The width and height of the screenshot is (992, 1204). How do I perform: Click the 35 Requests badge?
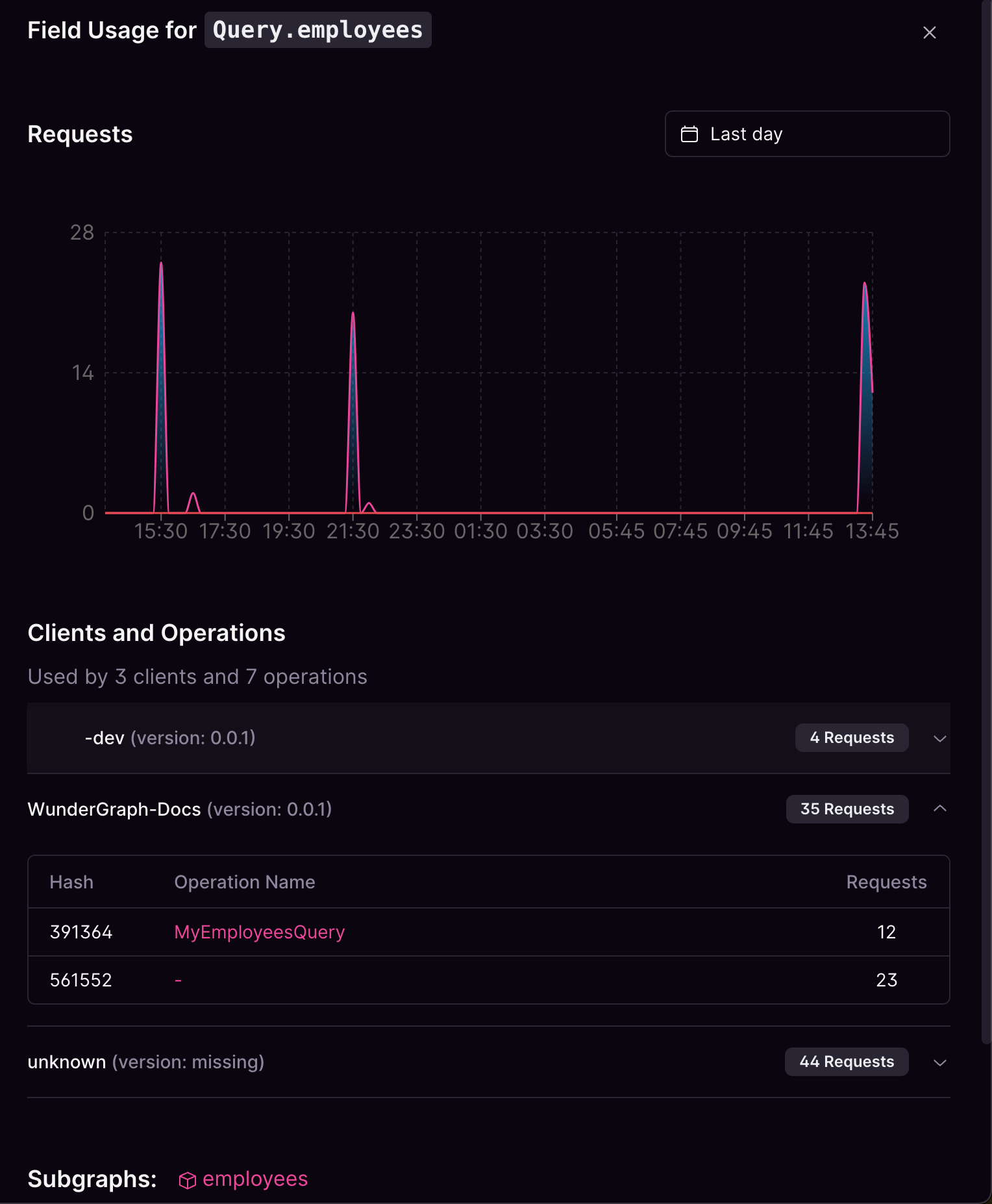click(847, 809)
